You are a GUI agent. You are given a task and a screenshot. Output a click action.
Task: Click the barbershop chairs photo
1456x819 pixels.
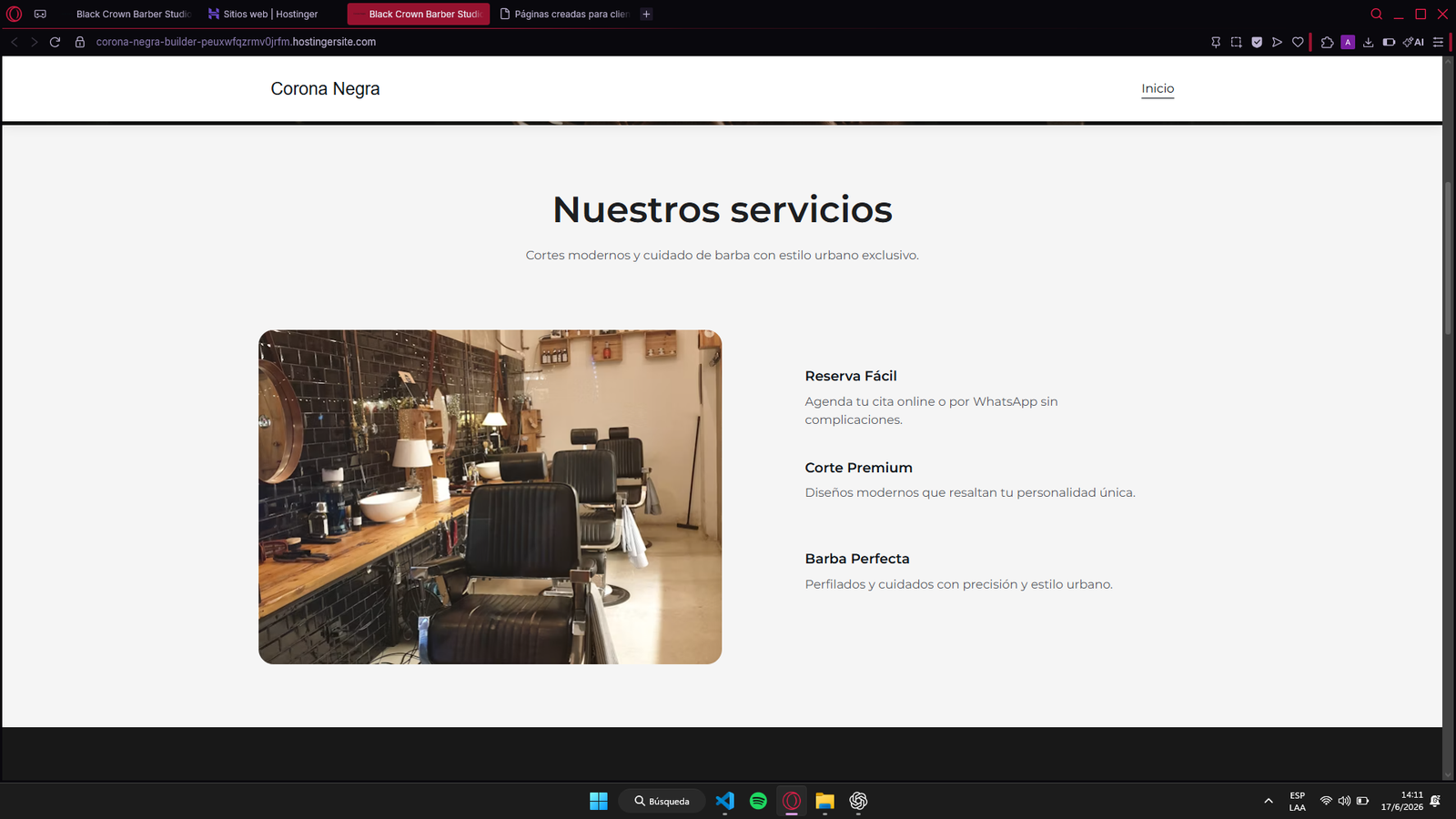tap(490, 497)
